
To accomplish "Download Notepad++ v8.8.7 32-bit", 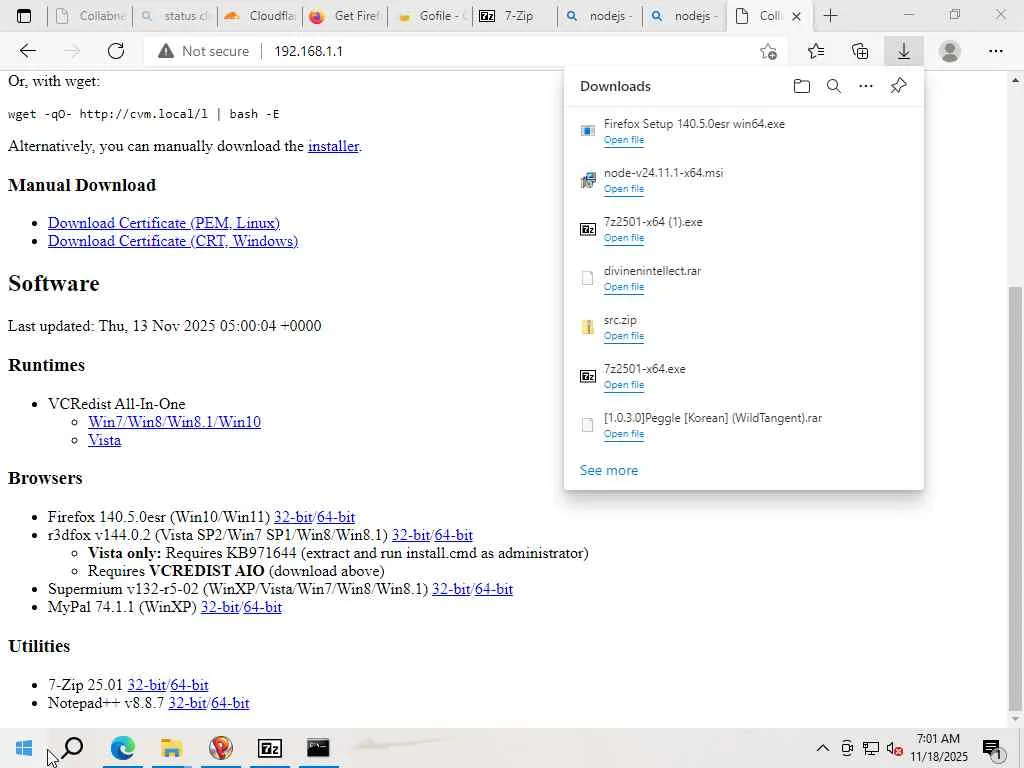I will (x=187, y=703).
